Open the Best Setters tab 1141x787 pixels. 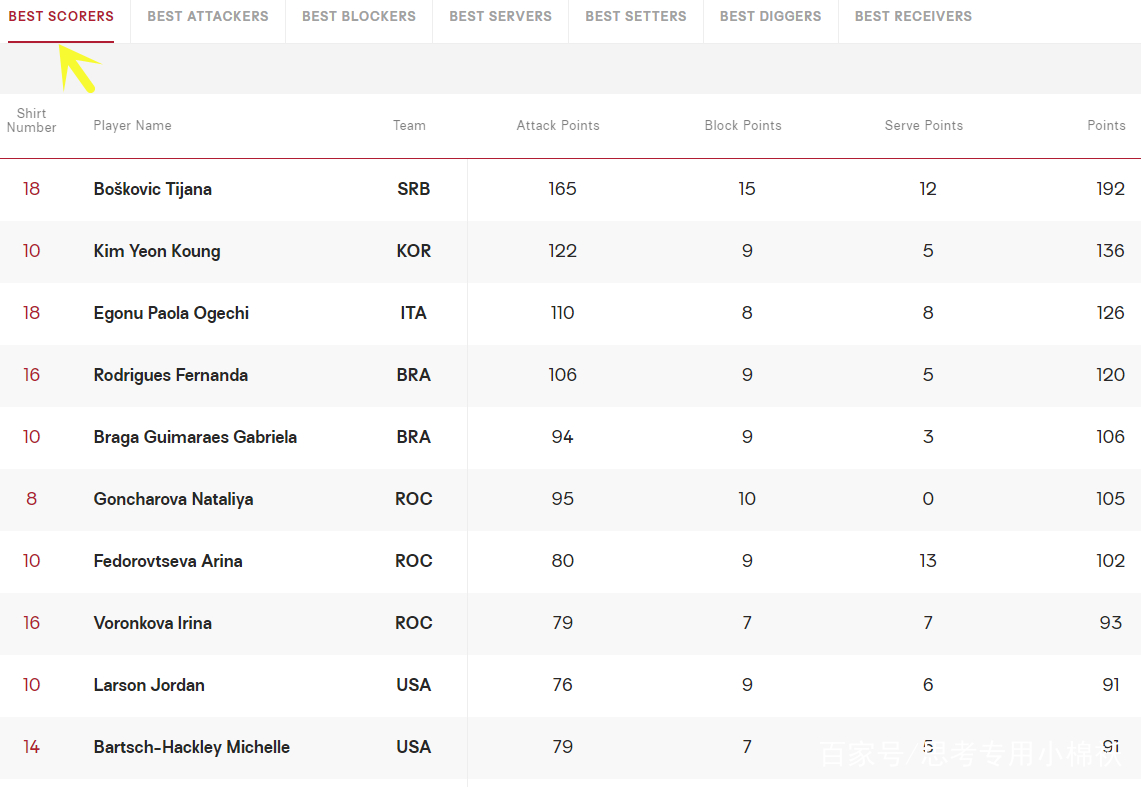click(x=635, y=16)
